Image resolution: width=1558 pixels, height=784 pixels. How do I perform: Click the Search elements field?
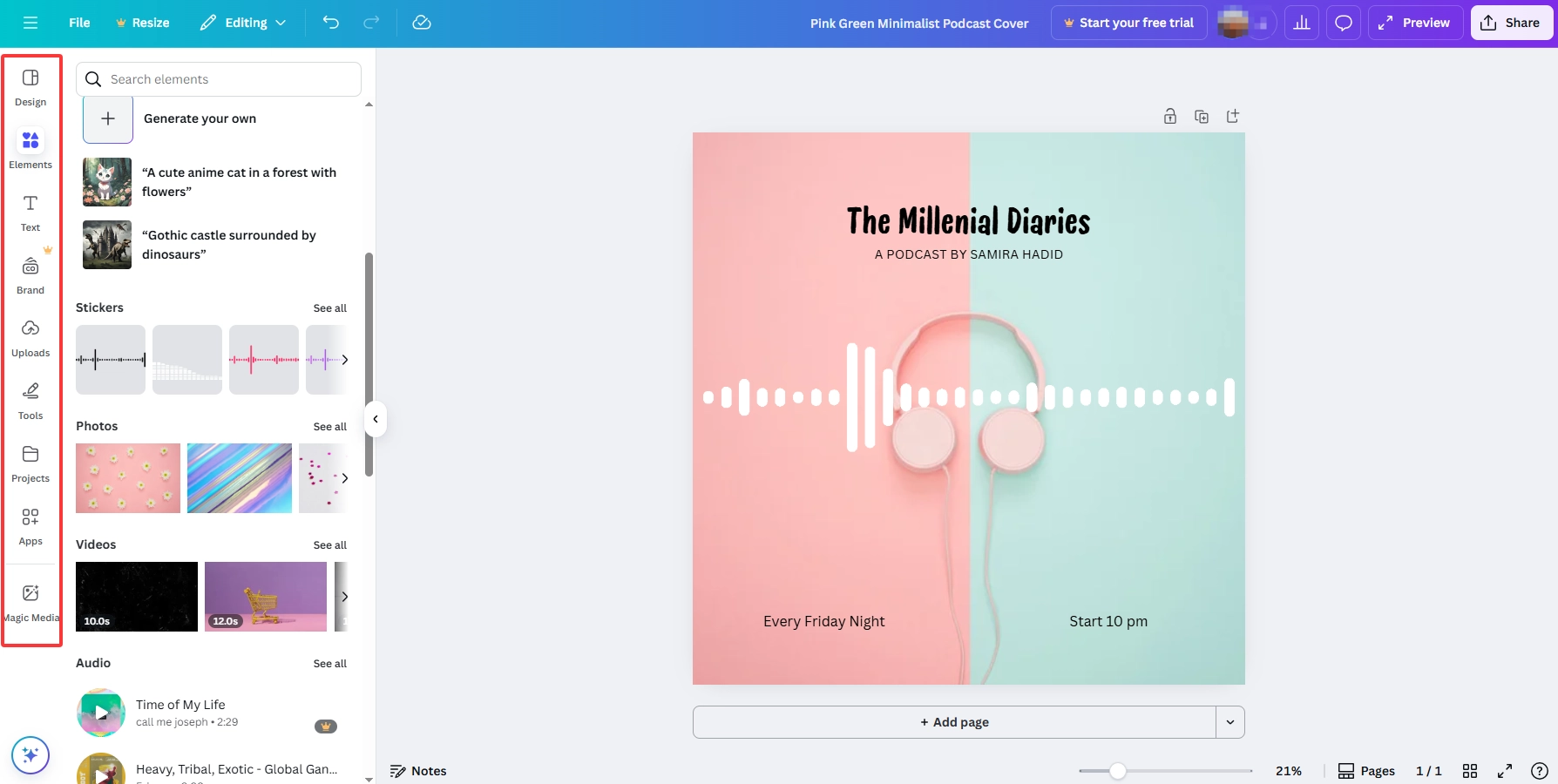218,78
